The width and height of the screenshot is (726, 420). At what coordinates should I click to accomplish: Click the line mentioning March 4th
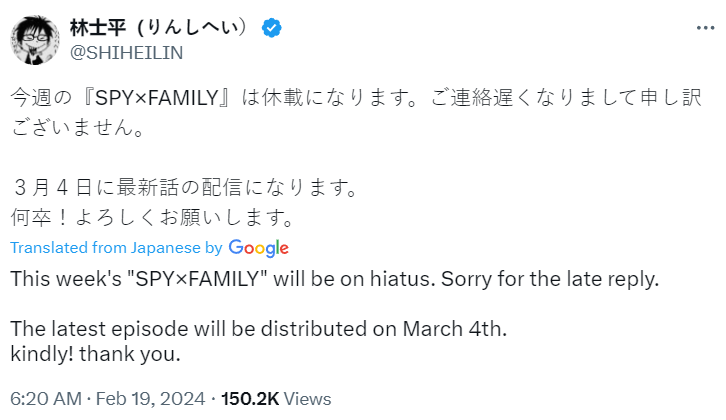259,329
